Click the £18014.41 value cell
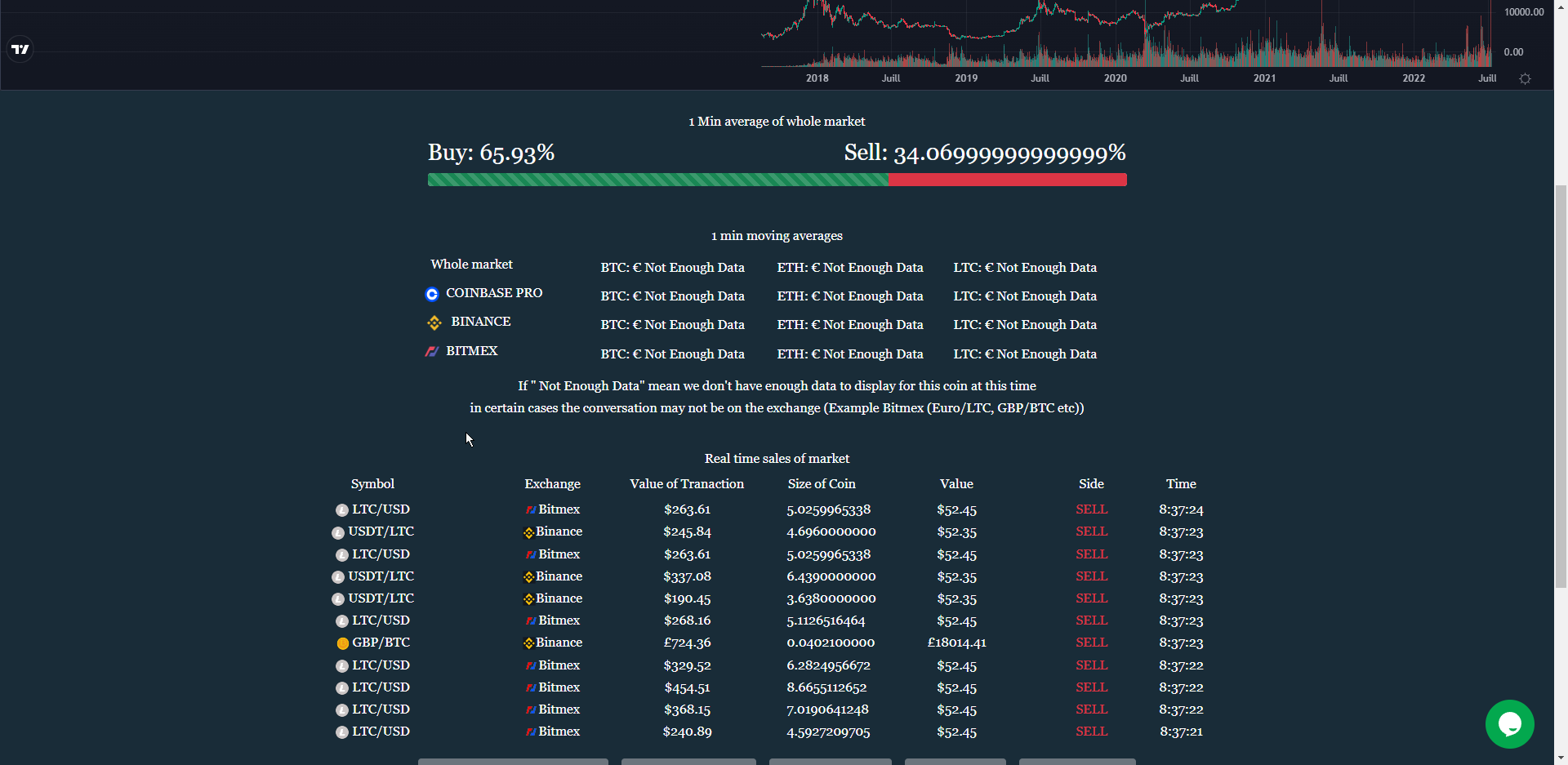This screenshot has height=765, width=1568. tap(956, 643)
